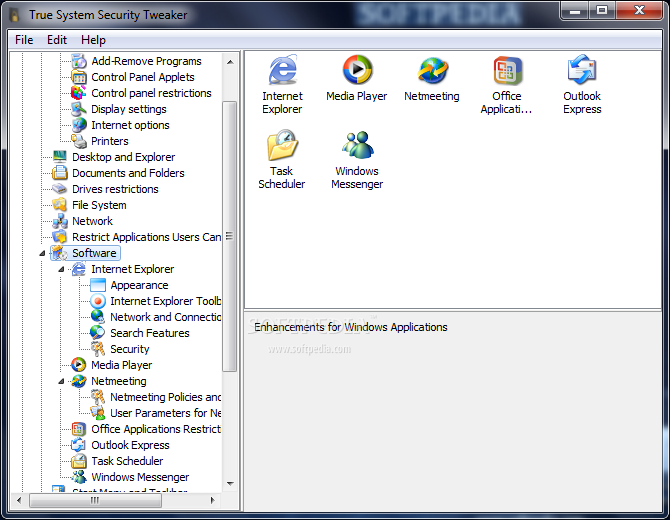
Task: Click the Restrict Applications Users Can icon
Action: [60, 237]
